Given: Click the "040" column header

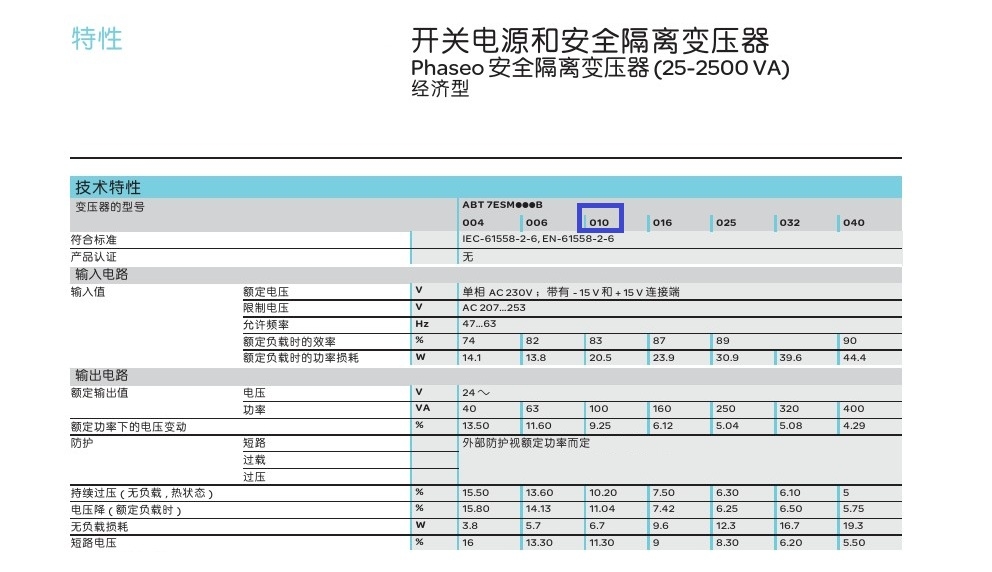Looking at the screenshot, I should (x=853, y=223).
